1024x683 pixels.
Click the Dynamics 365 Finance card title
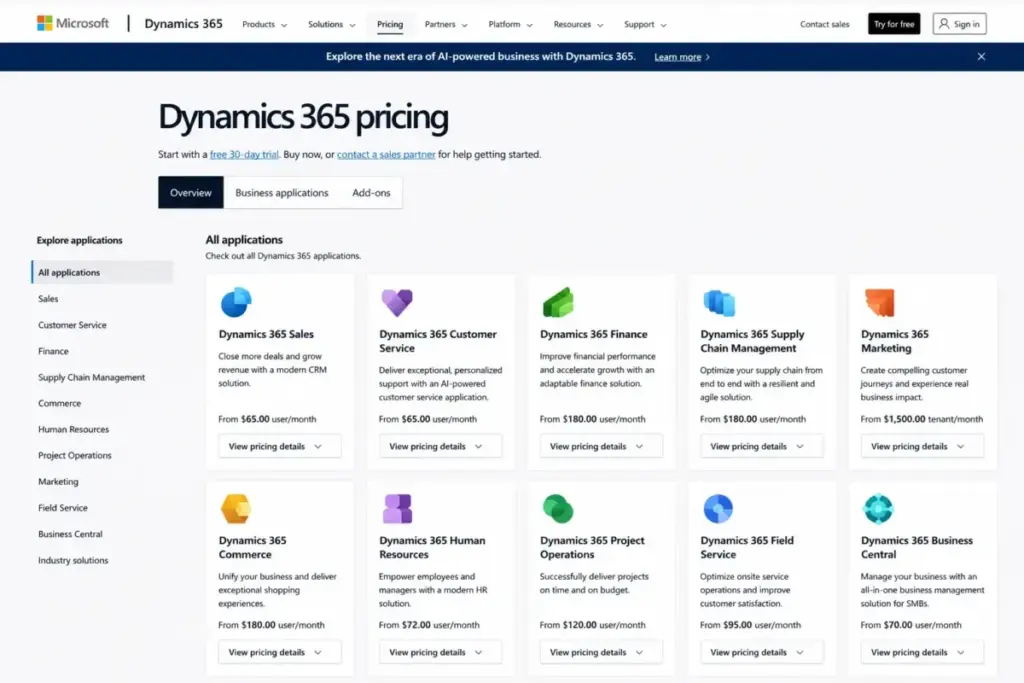point(594,334)
